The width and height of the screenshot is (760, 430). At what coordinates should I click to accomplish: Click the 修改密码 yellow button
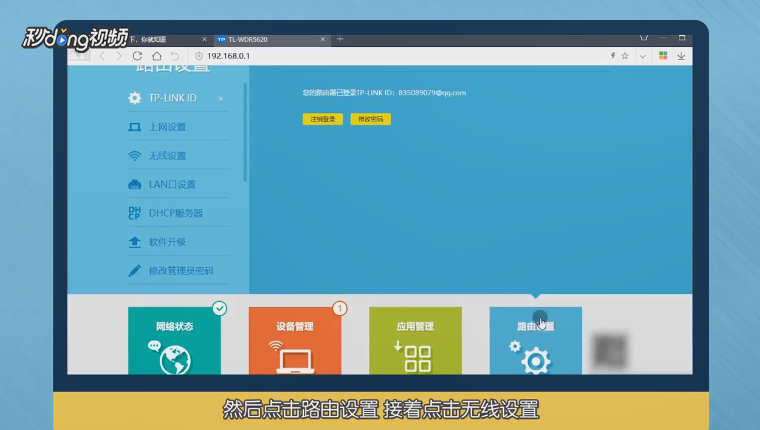coord(371,119)
